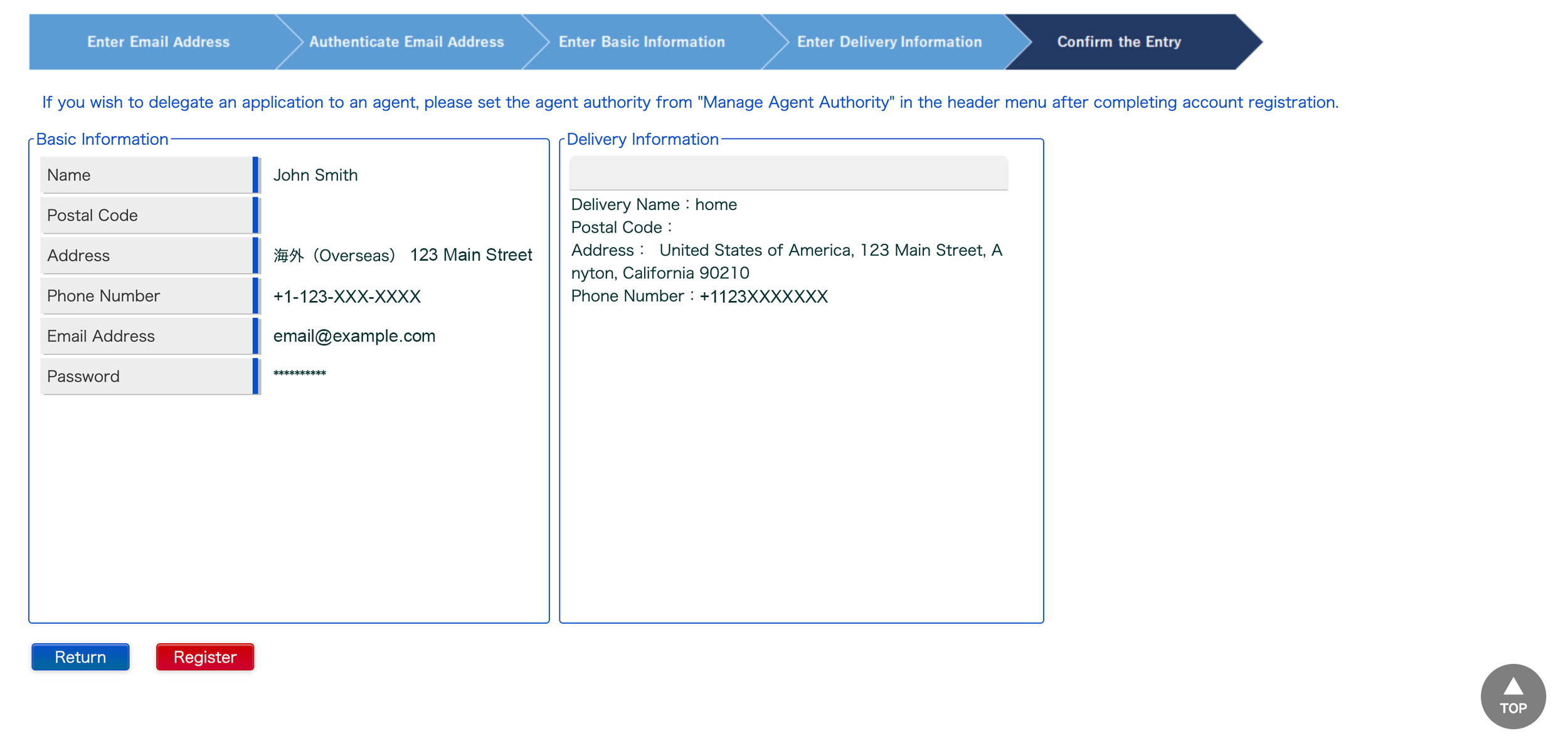This screenshot has width=1568, height=751.
Task: Open Enter Basic Information step
Action: (641, 42)
